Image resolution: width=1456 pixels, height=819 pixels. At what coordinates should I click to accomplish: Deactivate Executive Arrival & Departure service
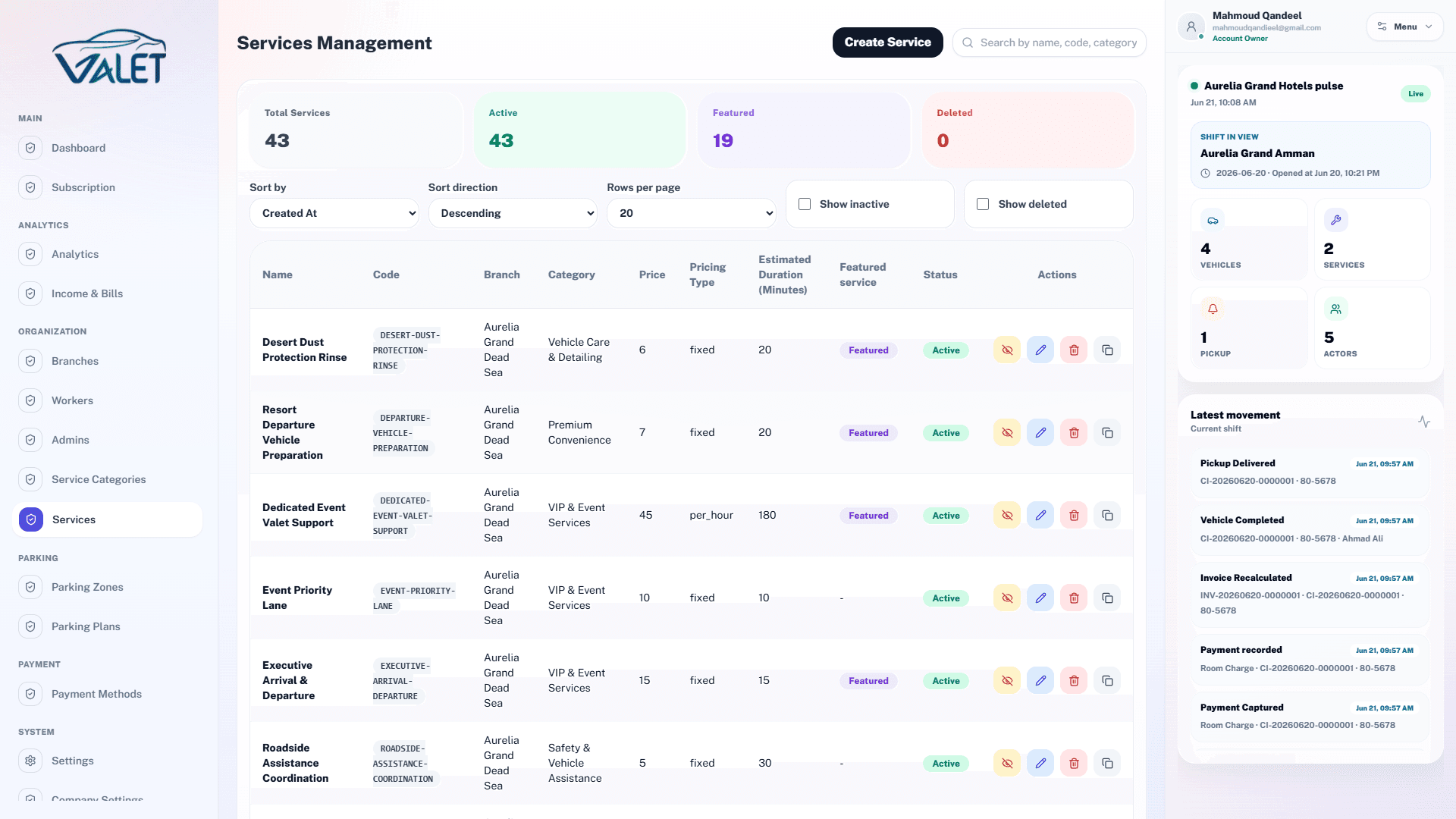(x=1007, y=680)
